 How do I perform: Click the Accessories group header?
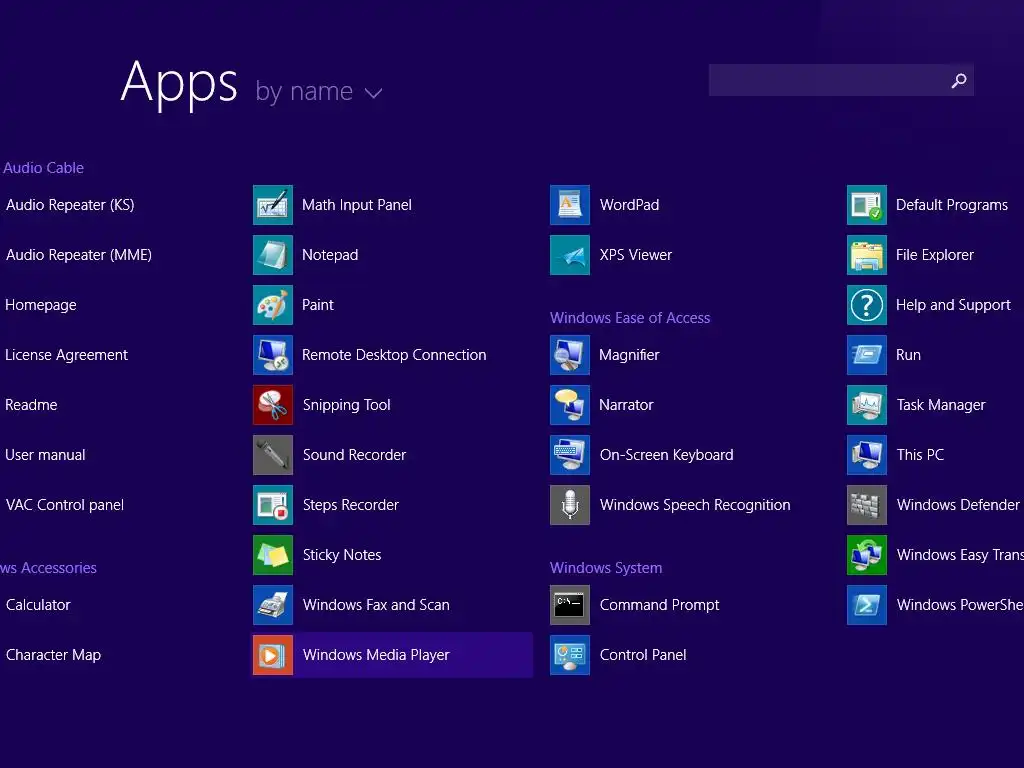click(x=48, y=568)
